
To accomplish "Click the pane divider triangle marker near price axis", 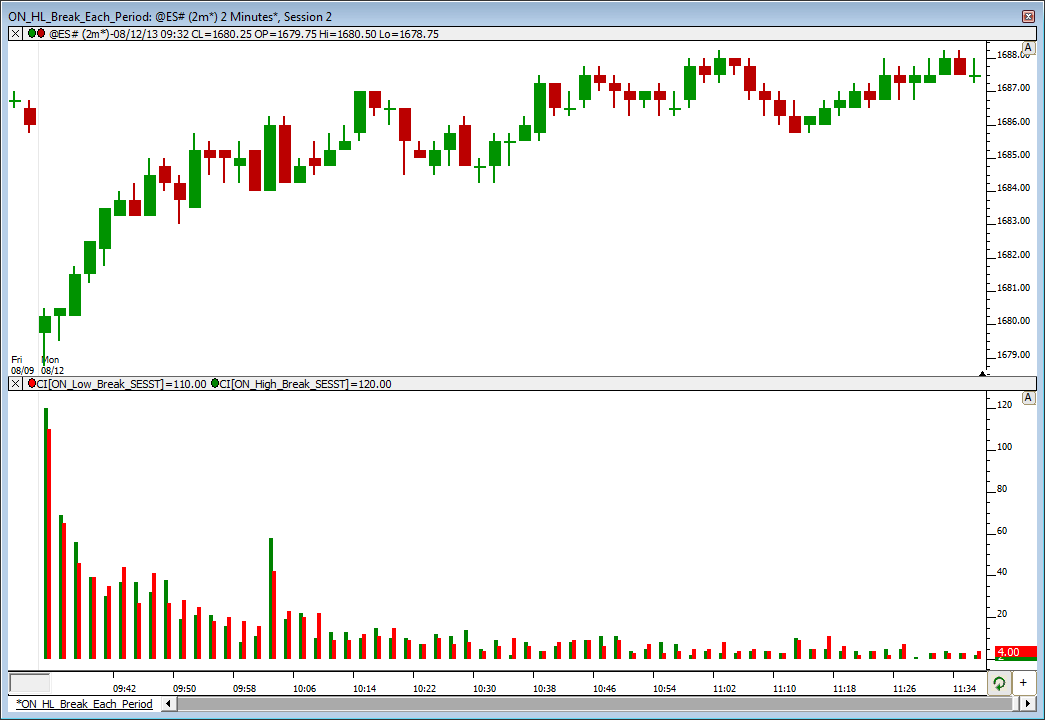I will coord(982,373).
